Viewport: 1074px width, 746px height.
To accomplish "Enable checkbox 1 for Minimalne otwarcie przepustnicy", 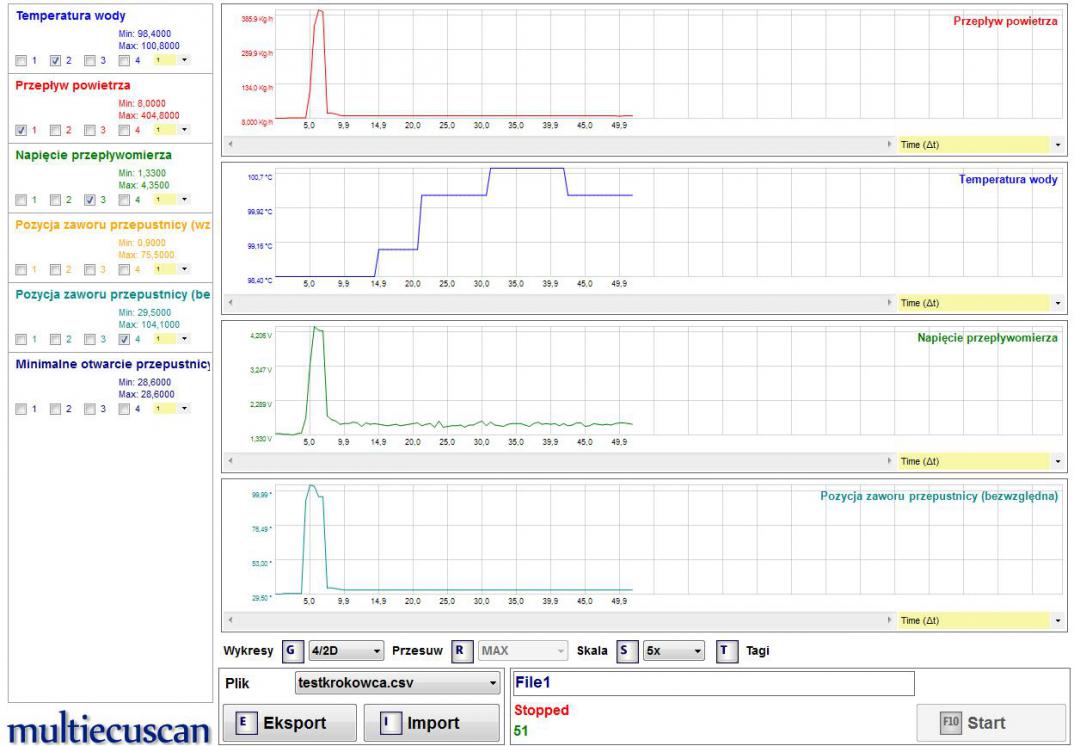I will click(22, 408).
